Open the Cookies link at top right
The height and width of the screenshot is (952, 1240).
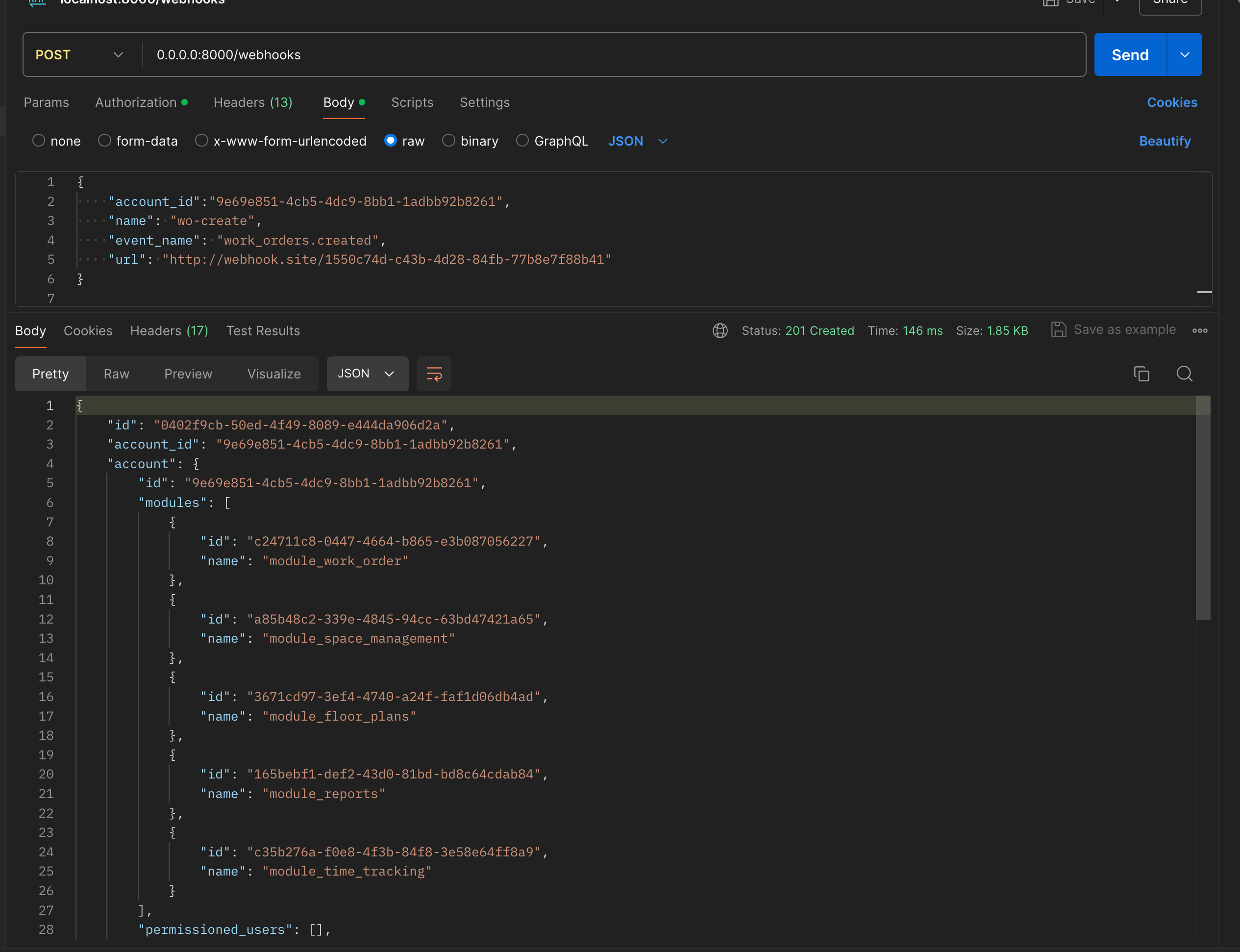[1172, 102]
